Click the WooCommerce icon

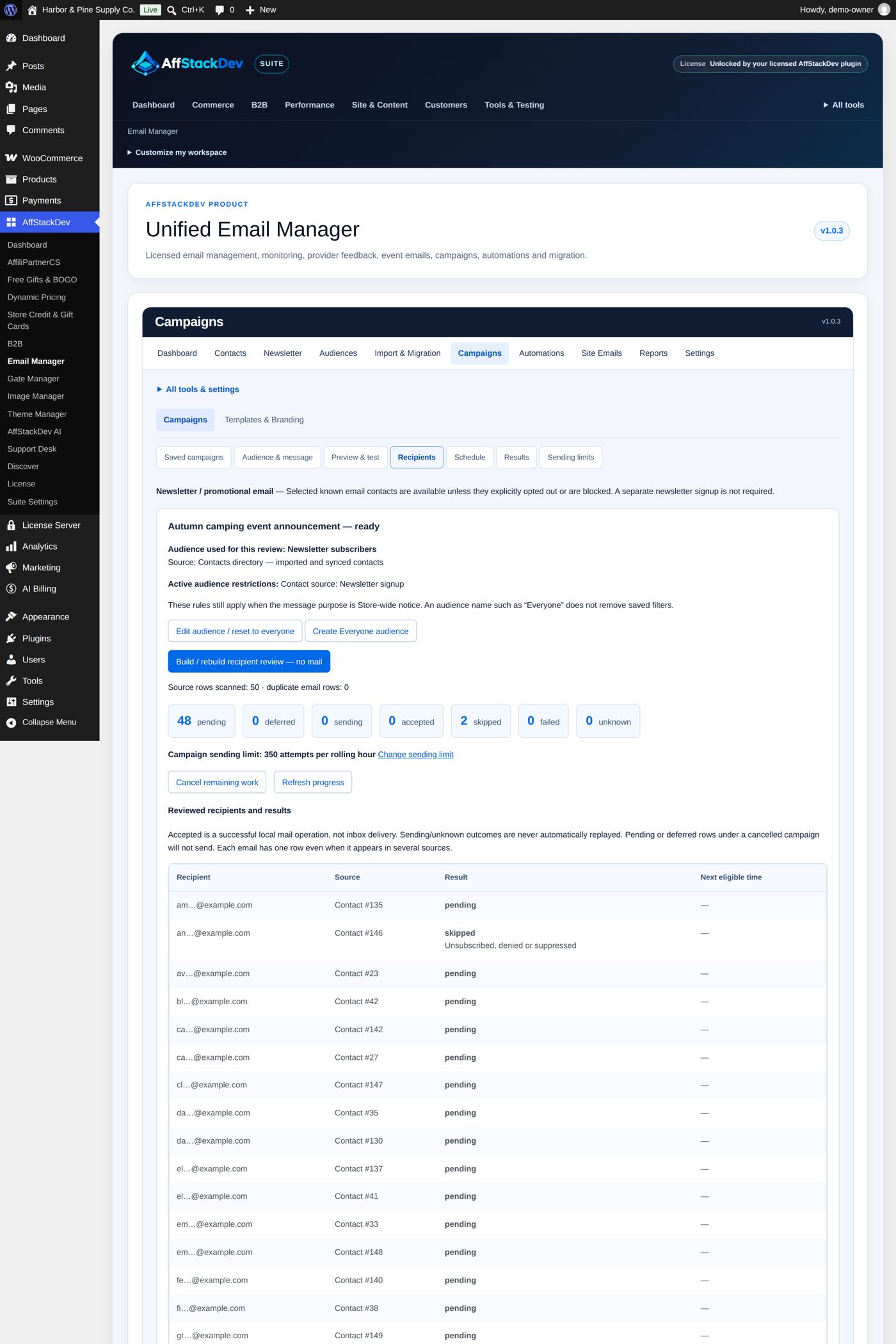click(11, 158)
